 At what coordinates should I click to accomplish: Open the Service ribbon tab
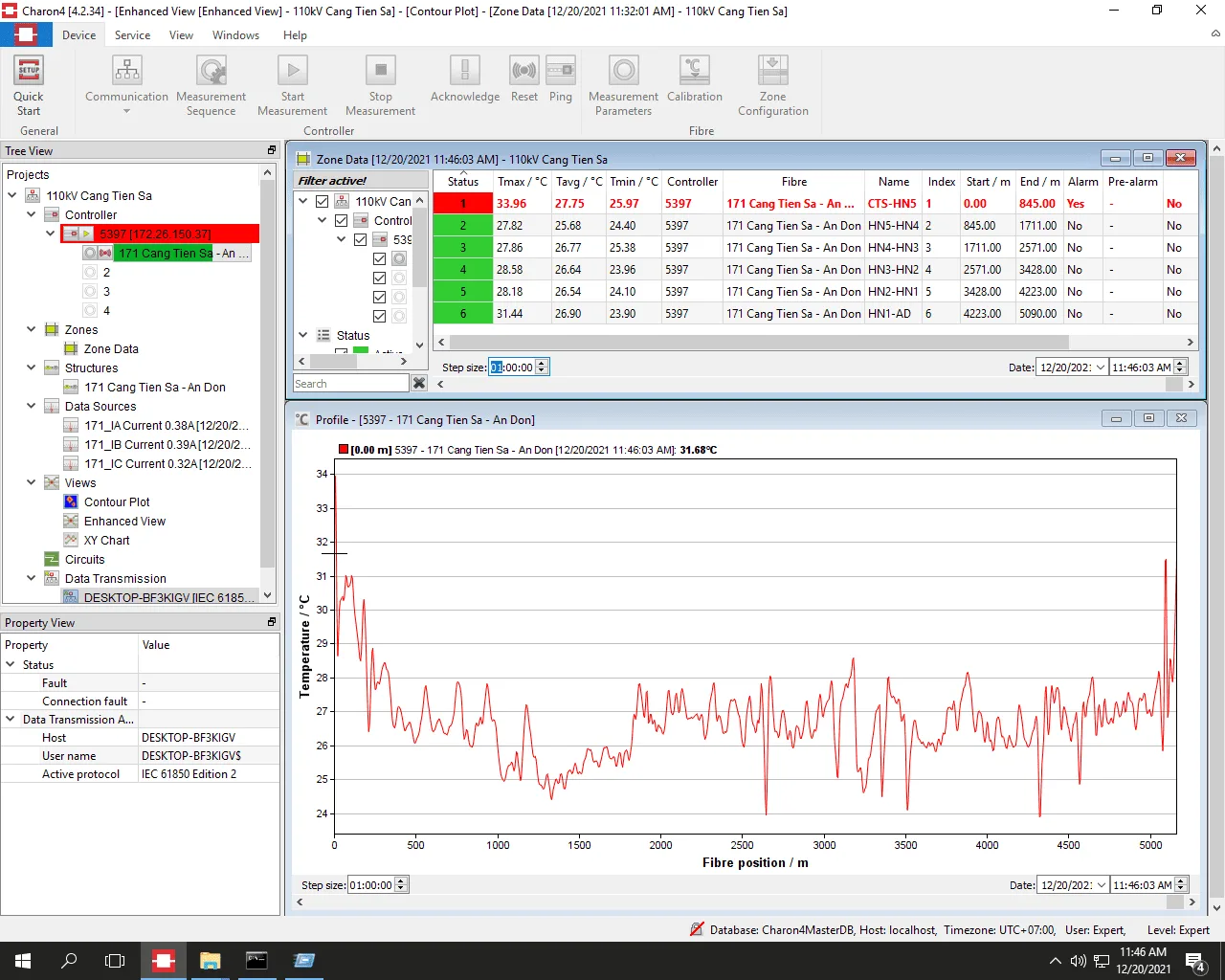tap(132, 35)
